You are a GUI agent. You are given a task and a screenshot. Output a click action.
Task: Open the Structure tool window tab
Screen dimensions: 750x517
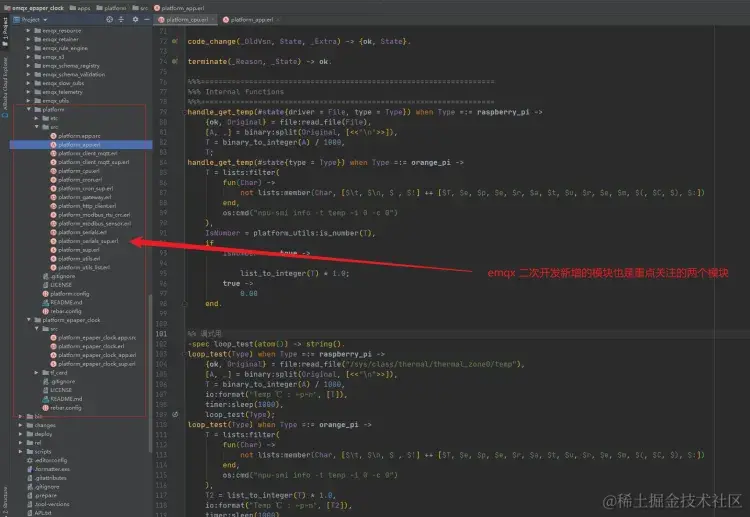coord(5,500)
